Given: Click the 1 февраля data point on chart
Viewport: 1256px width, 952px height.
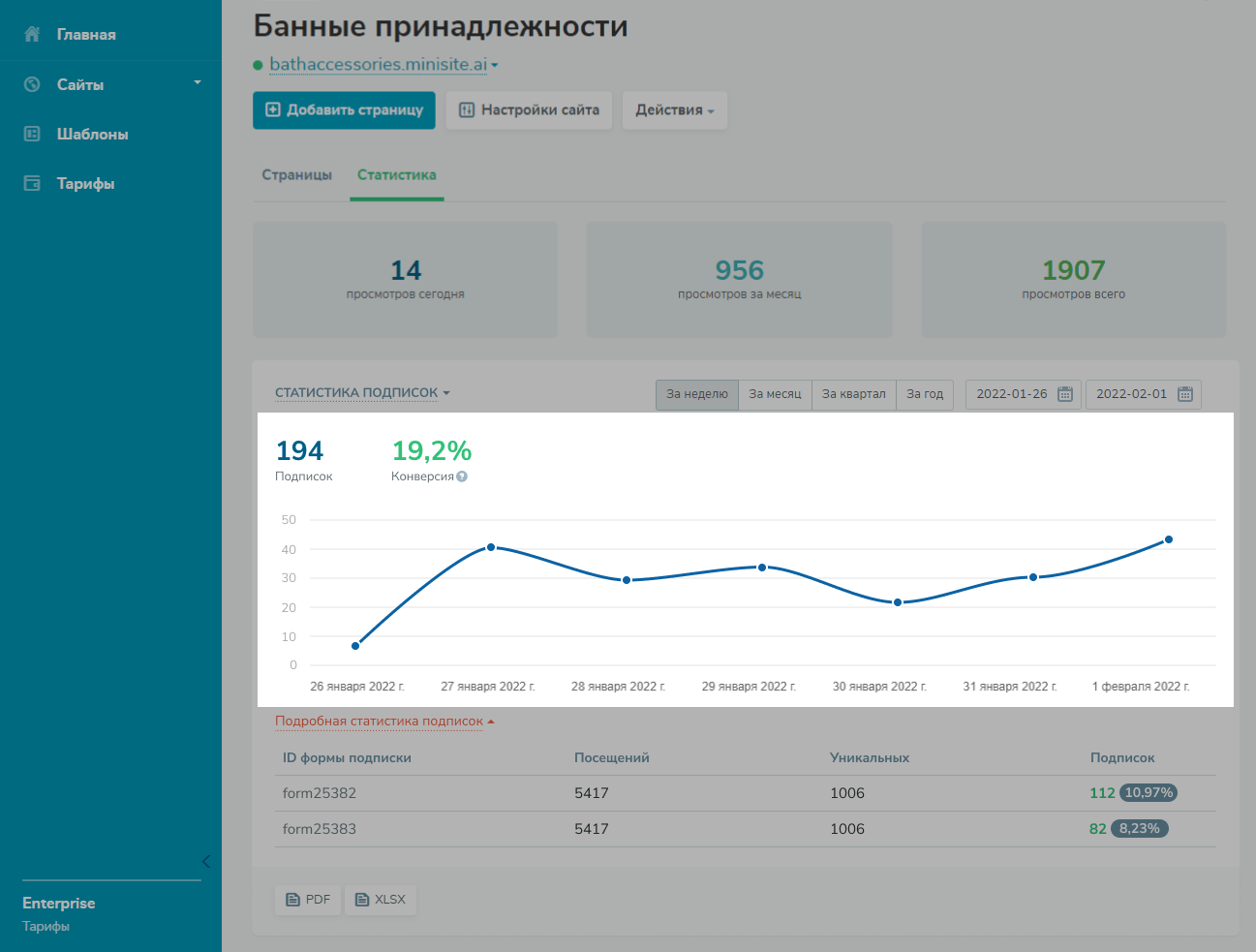Looking at the screenshot, I should (1169, 539).
